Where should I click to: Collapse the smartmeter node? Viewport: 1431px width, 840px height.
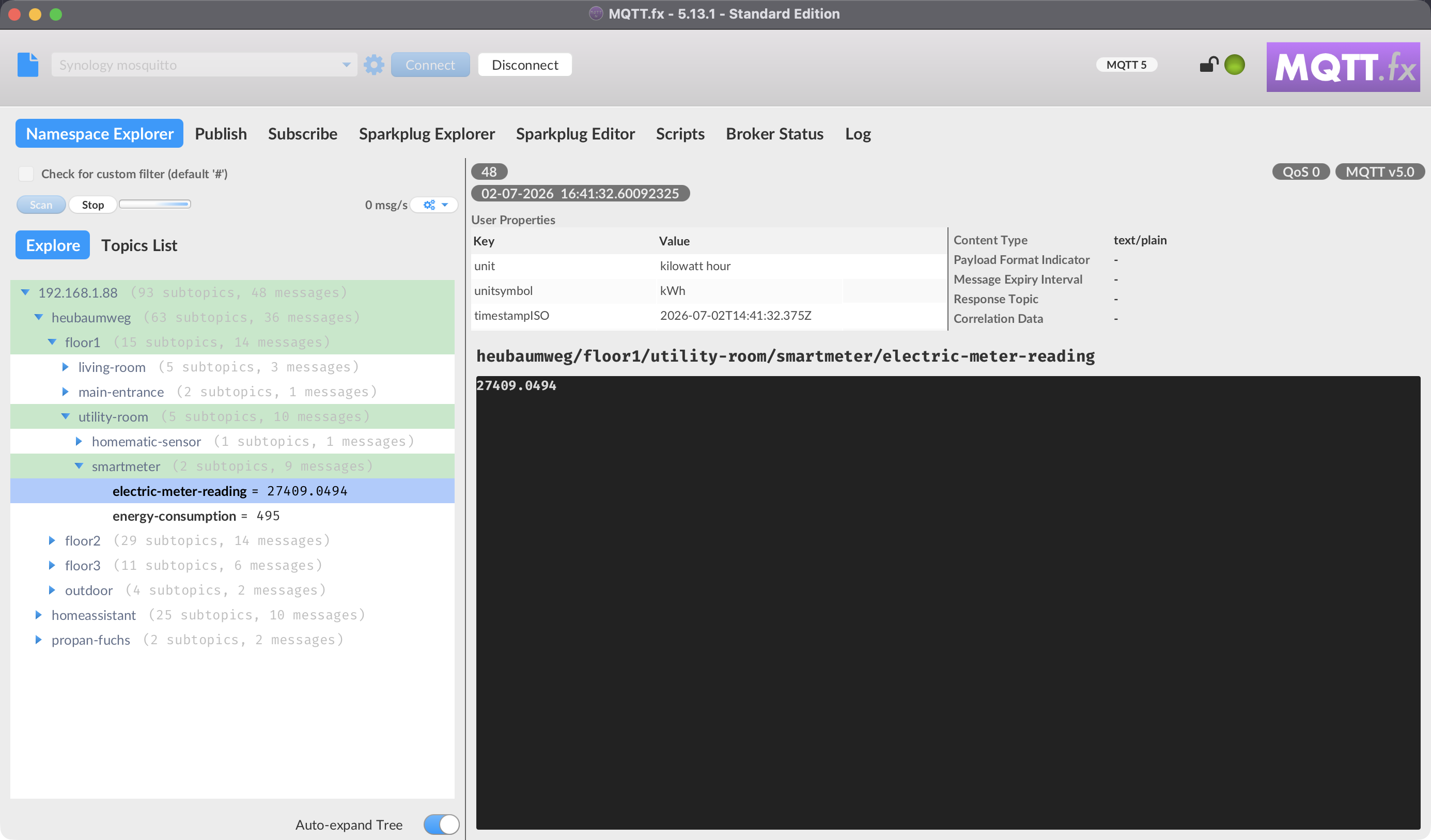(79, 466)
